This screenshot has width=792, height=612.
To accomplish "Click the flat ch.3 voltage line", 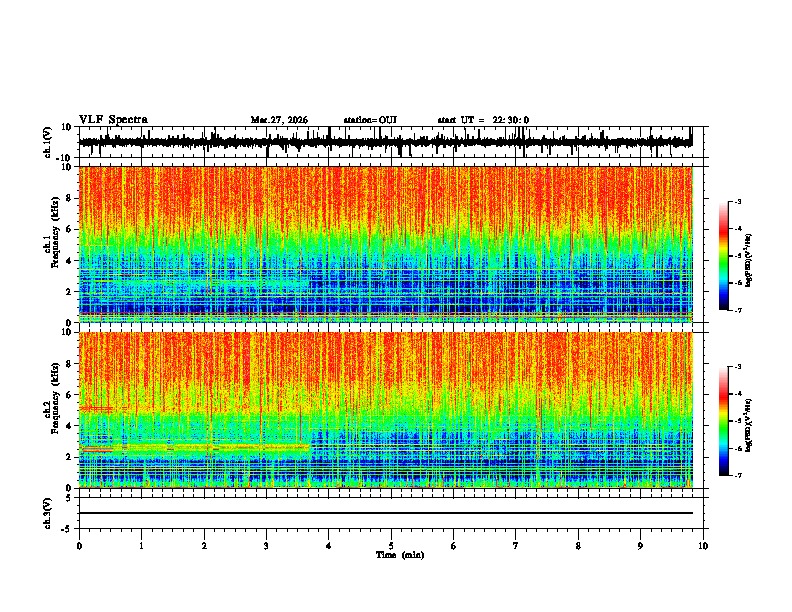I will pos(385,513).
